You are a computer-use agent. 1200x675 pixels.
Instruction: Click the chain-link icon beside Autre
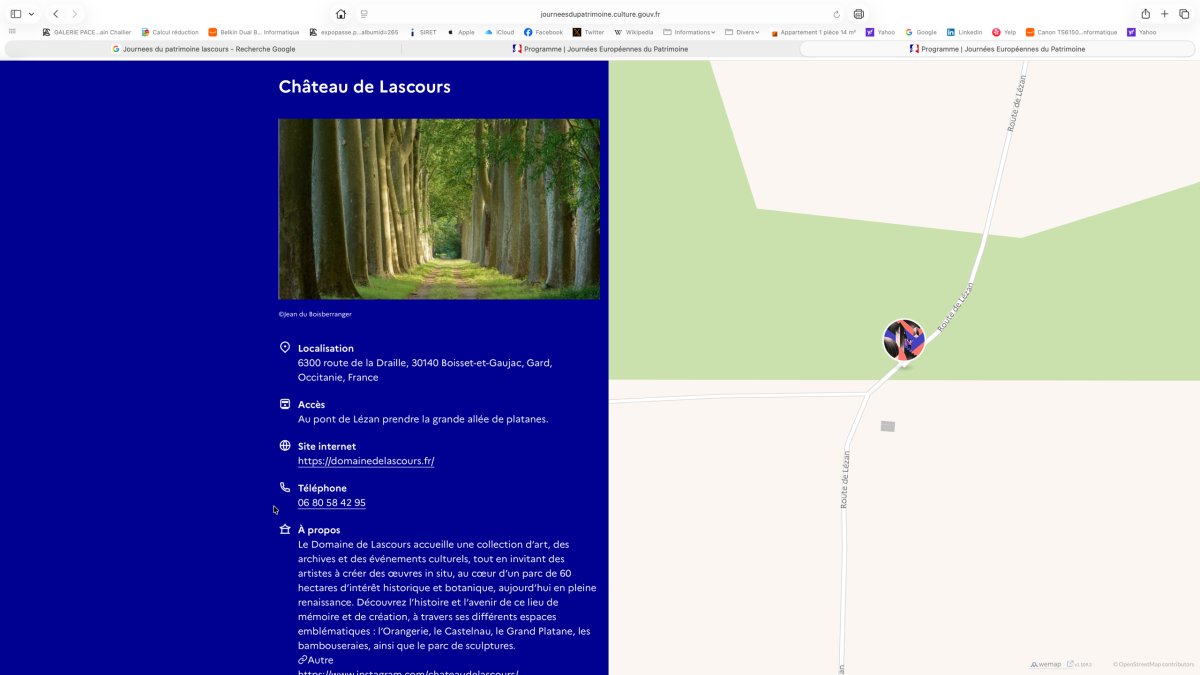pyautogui.click(x=302, y=660)
